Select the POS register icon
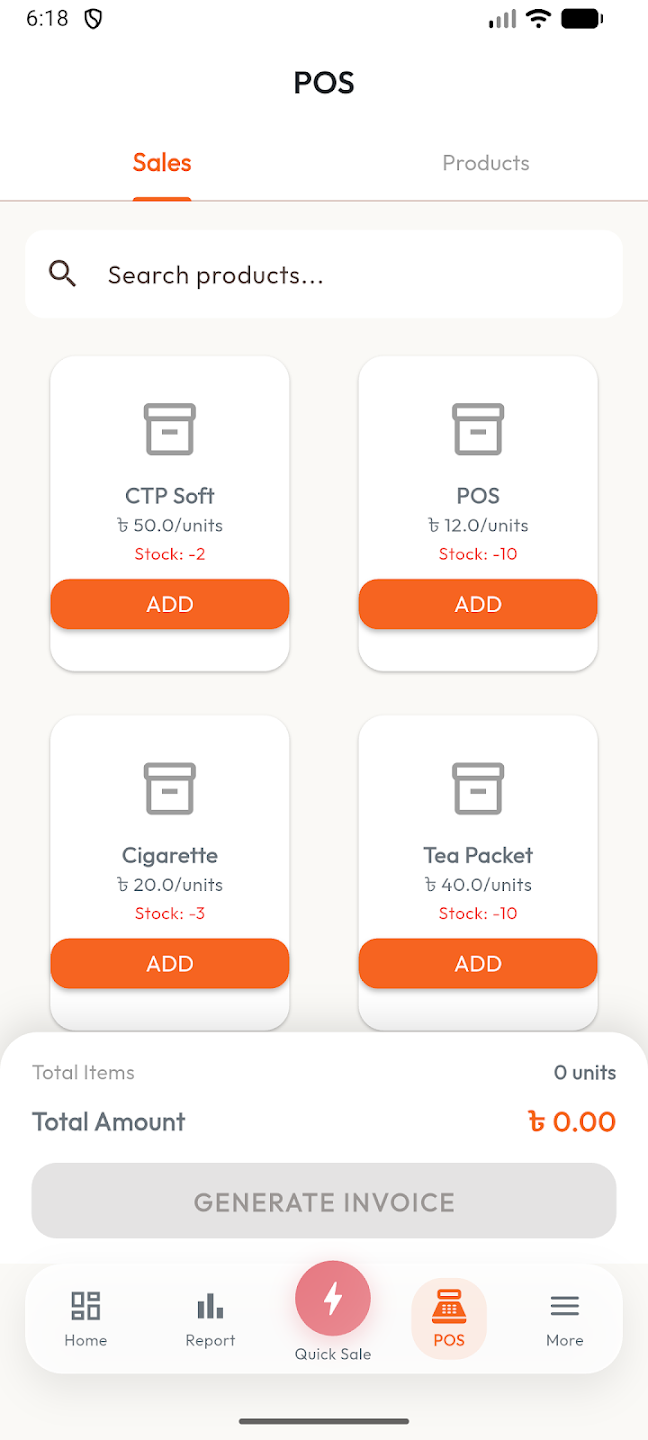This screenshot has width=648, height=1440. click(449, 1306)
